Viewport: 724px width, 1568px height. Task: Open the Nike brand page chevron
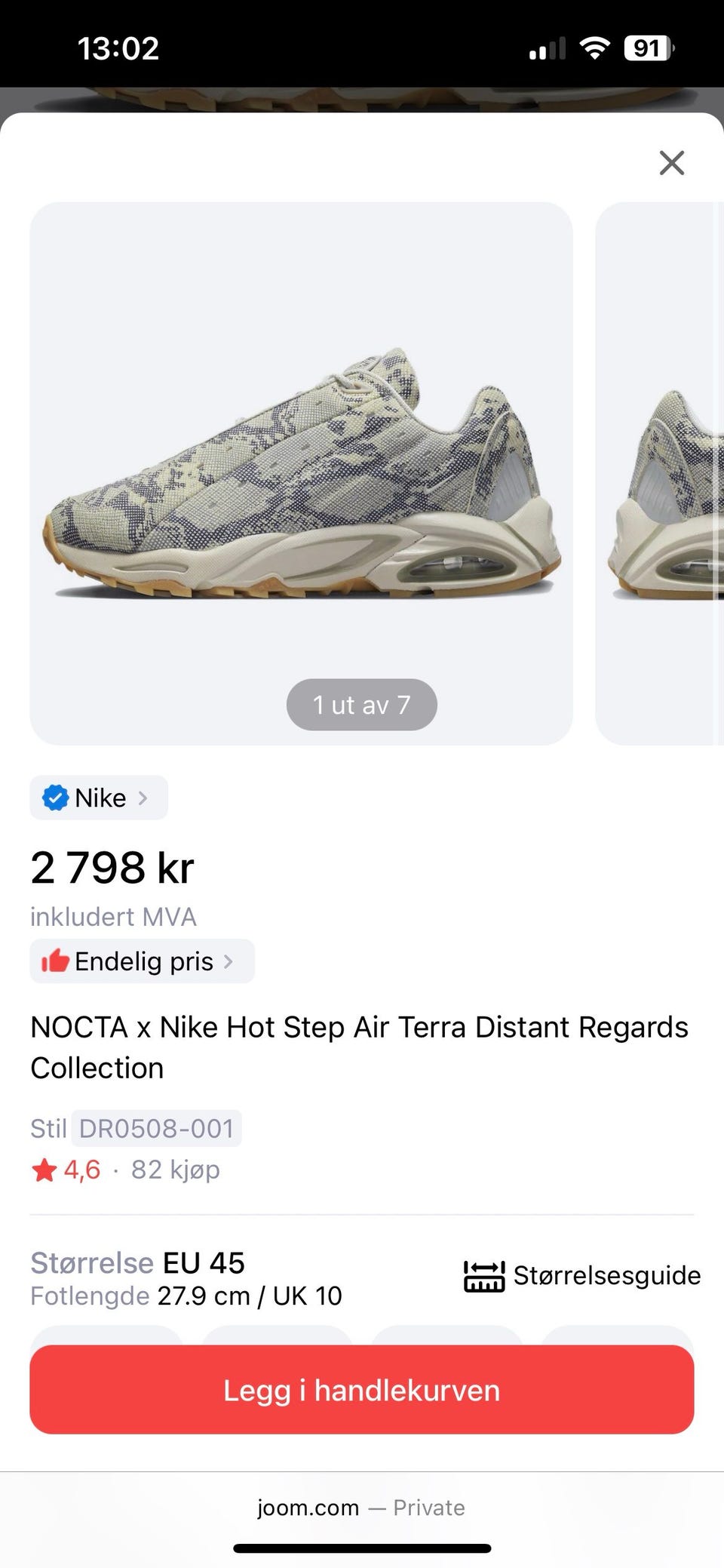[143, 798]
